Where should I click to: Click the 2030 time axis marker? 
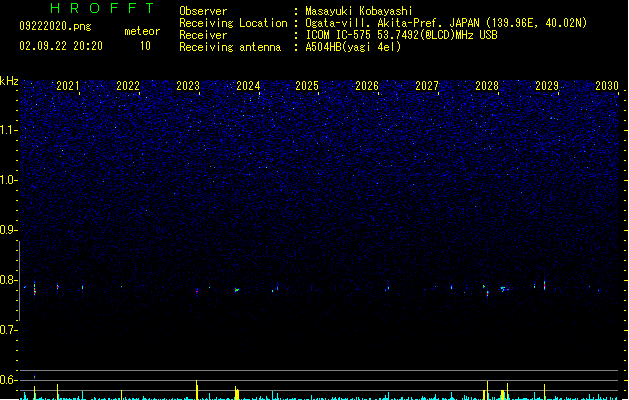pos(607,86)
